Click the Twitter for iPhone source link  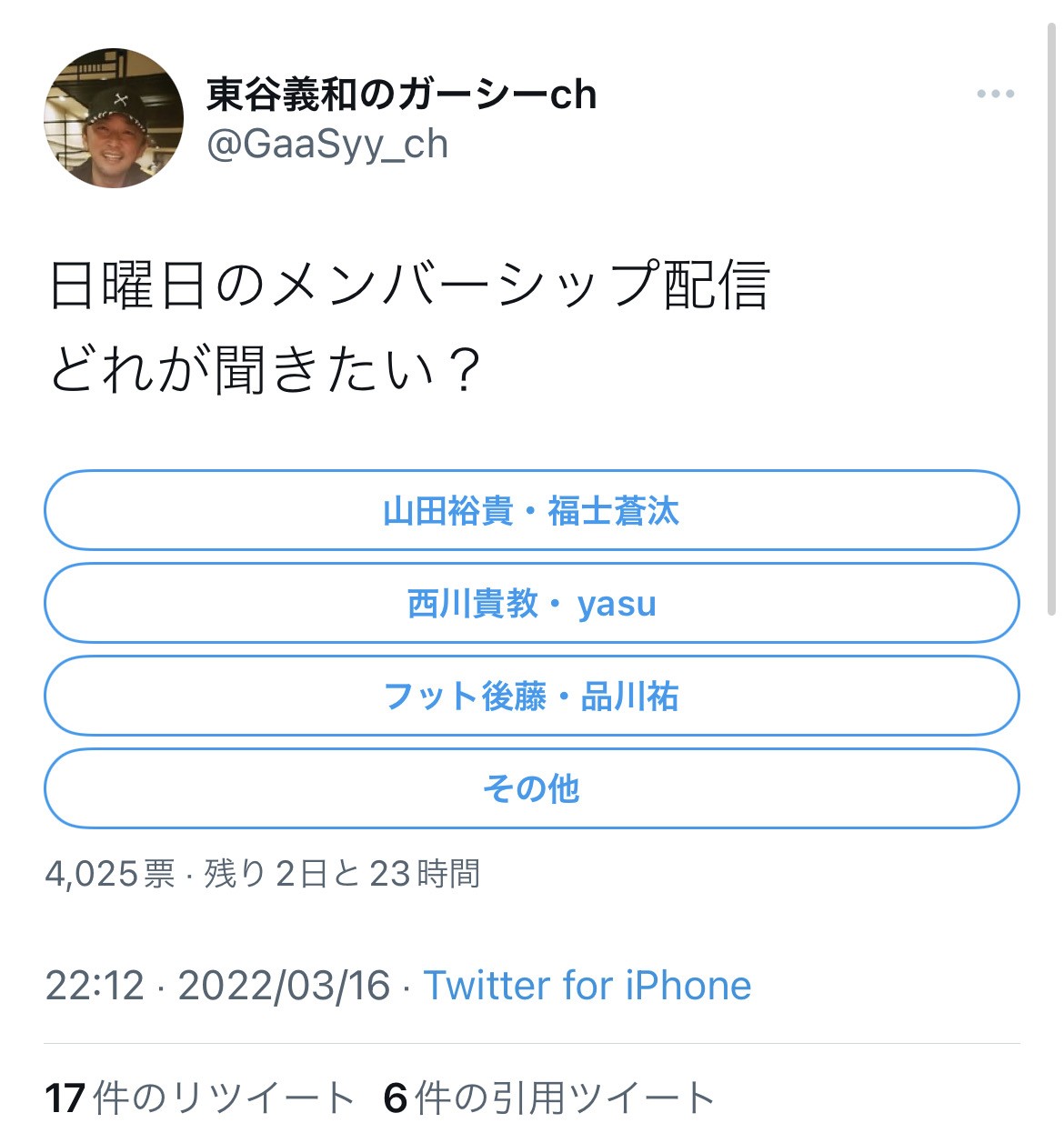[x=587, y=986]
